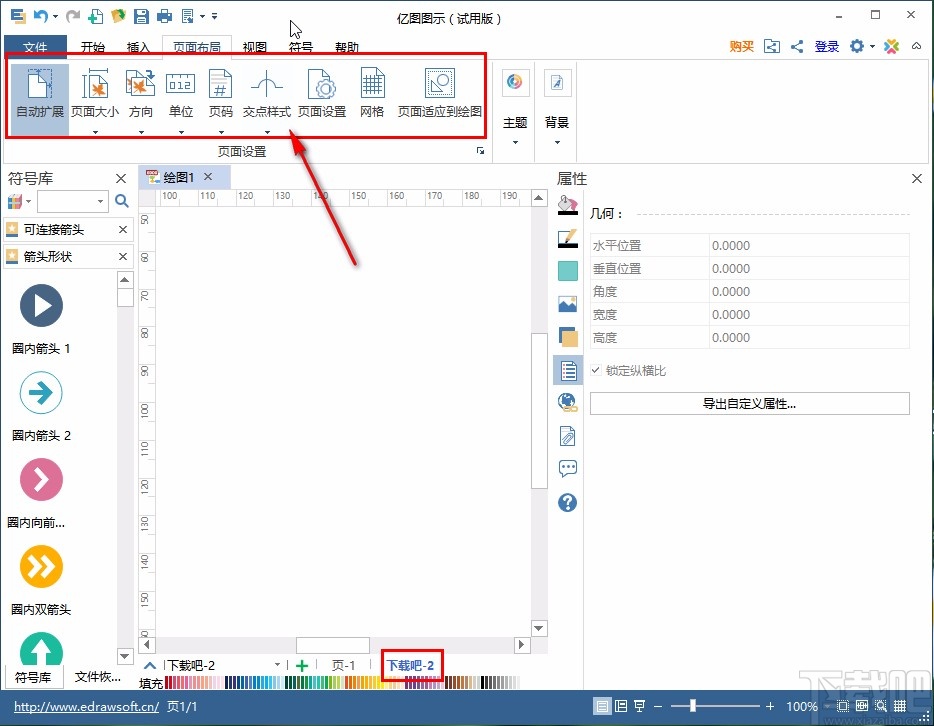Close the 可连接箭头 library panel

click(123, 229)
